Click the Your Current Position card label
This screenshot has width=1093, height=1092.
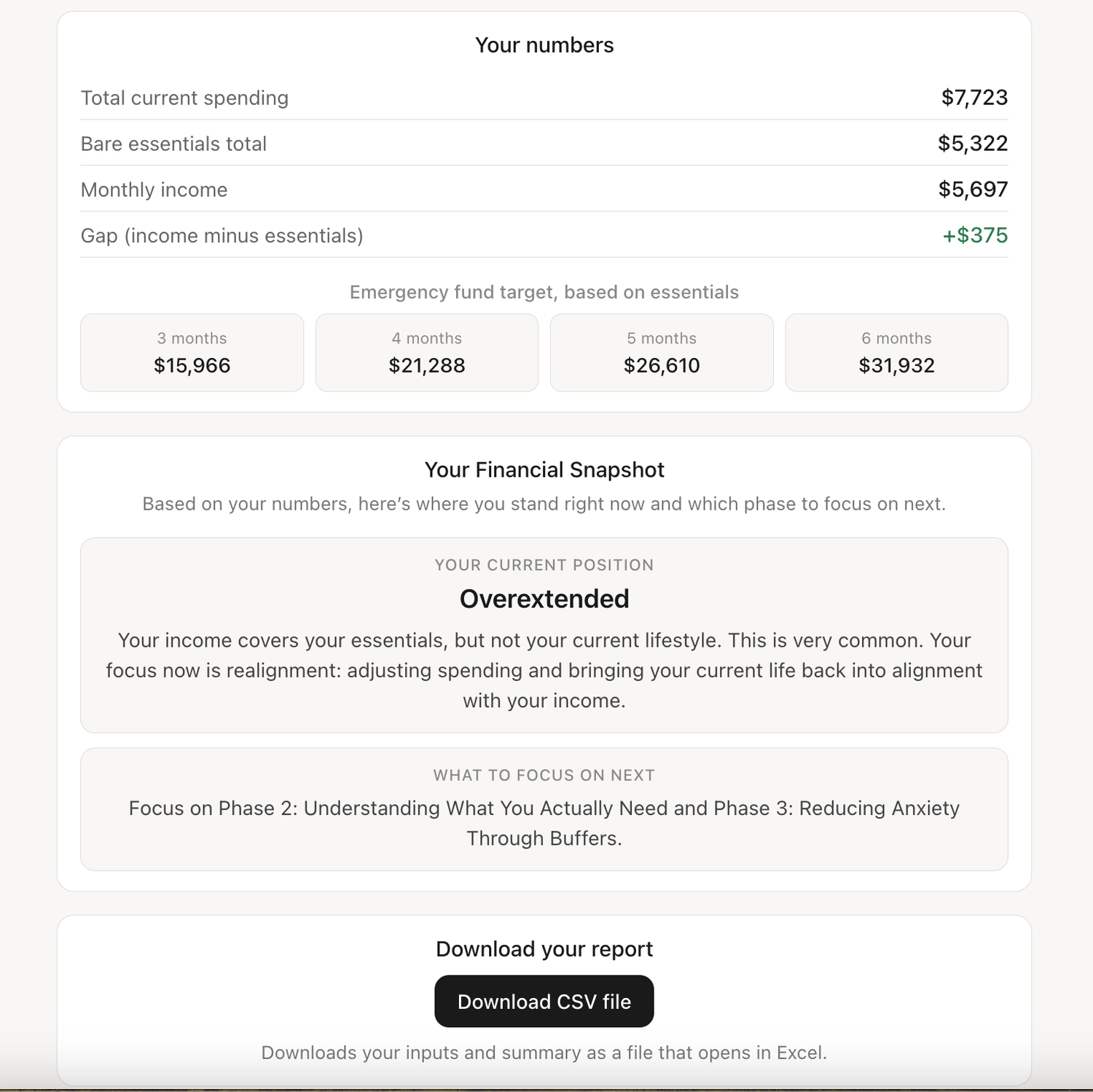[544, 565]
